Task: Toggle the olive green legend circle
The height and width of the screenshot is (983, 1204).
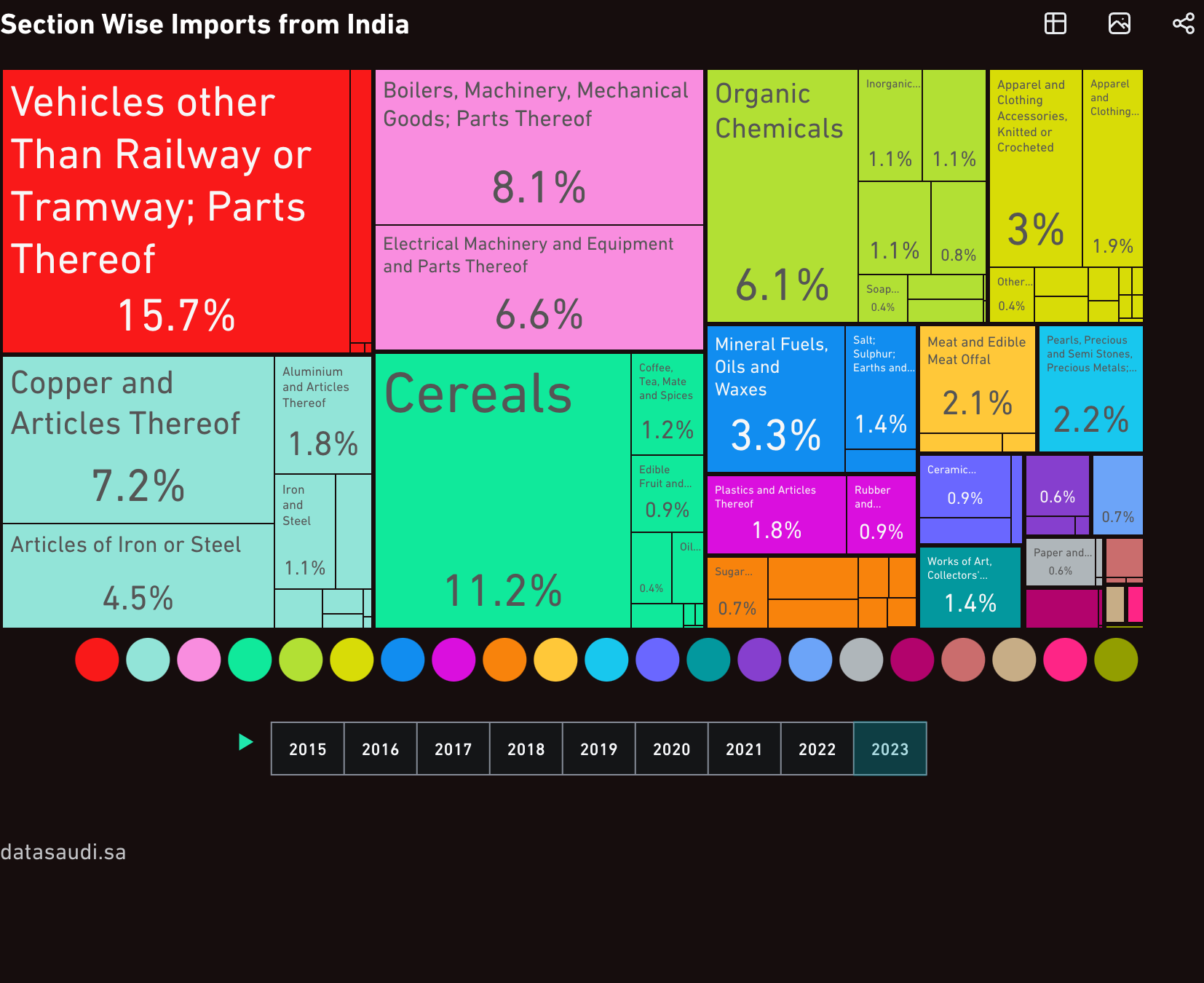Action: (1116, 660)
